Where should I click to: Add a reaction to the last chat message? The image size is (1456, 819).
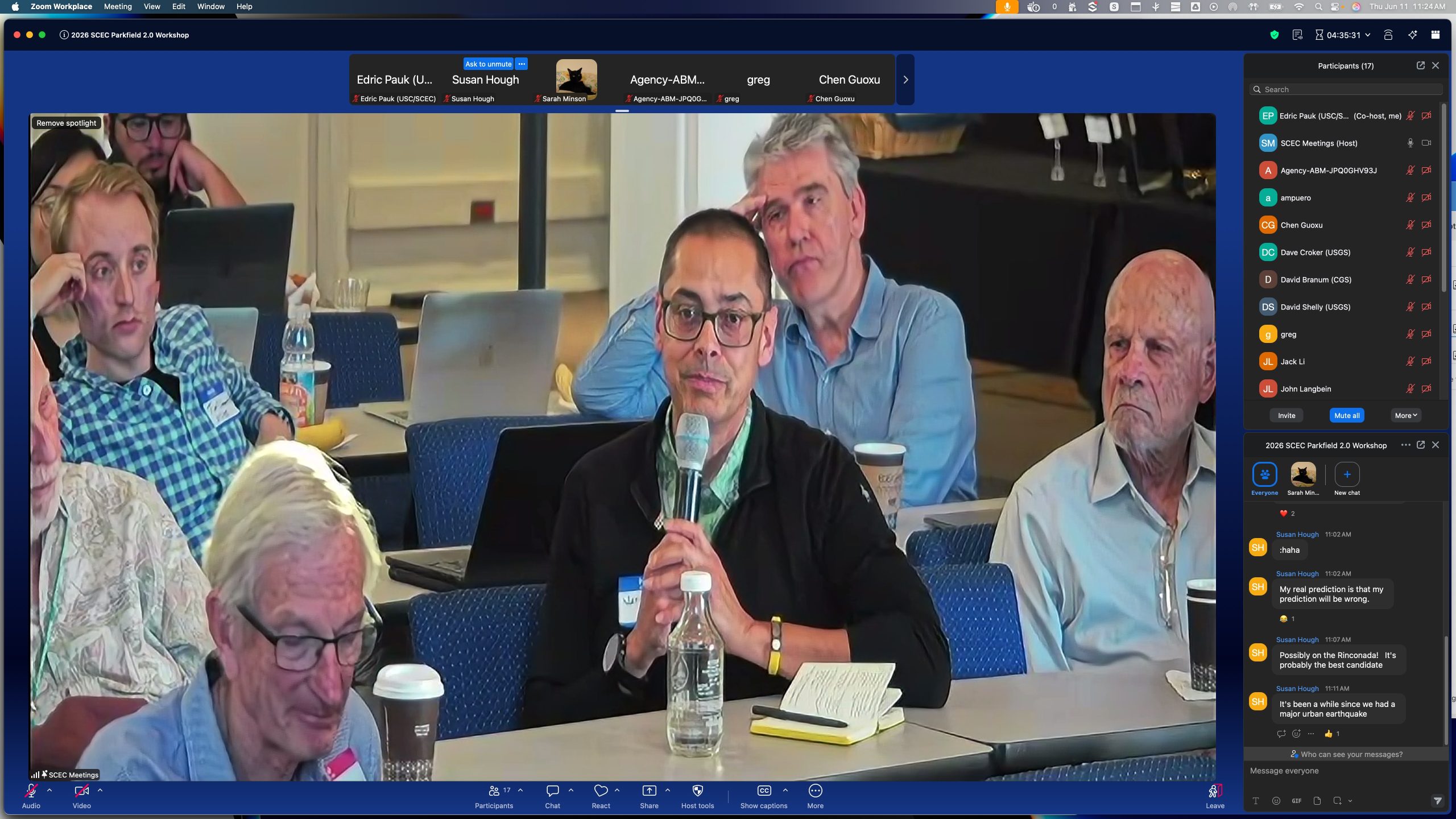[1296, 734]
